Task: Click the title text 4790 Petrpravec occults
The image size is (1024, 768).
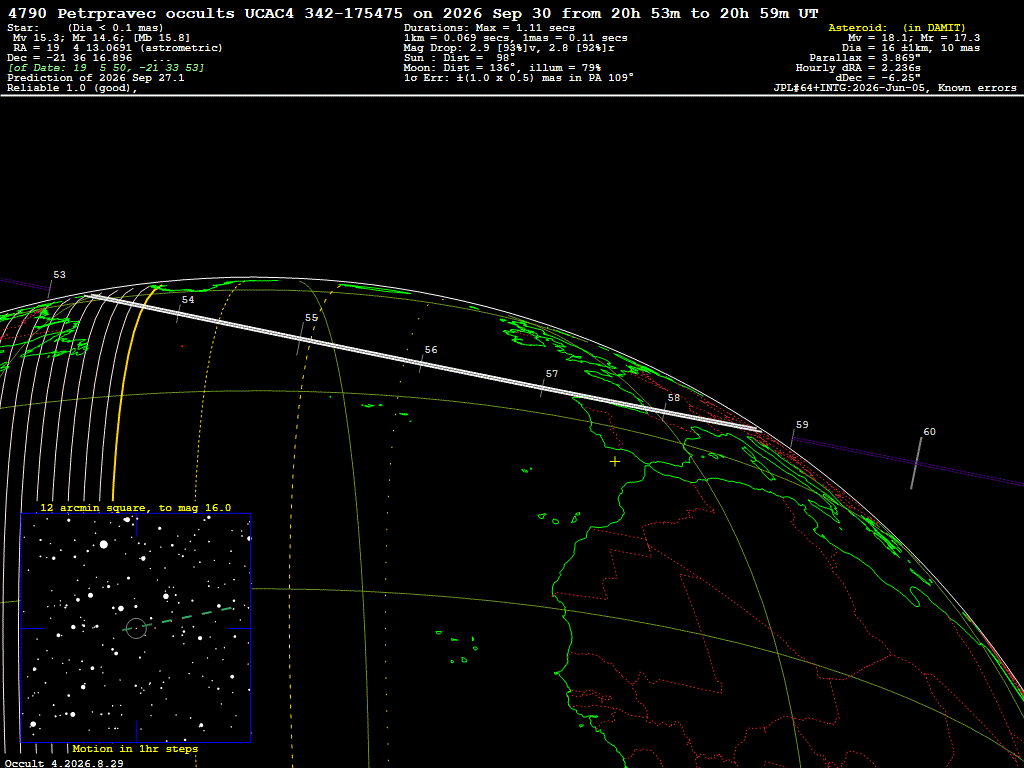Action: pyautogui.click(x=121, y=14)
